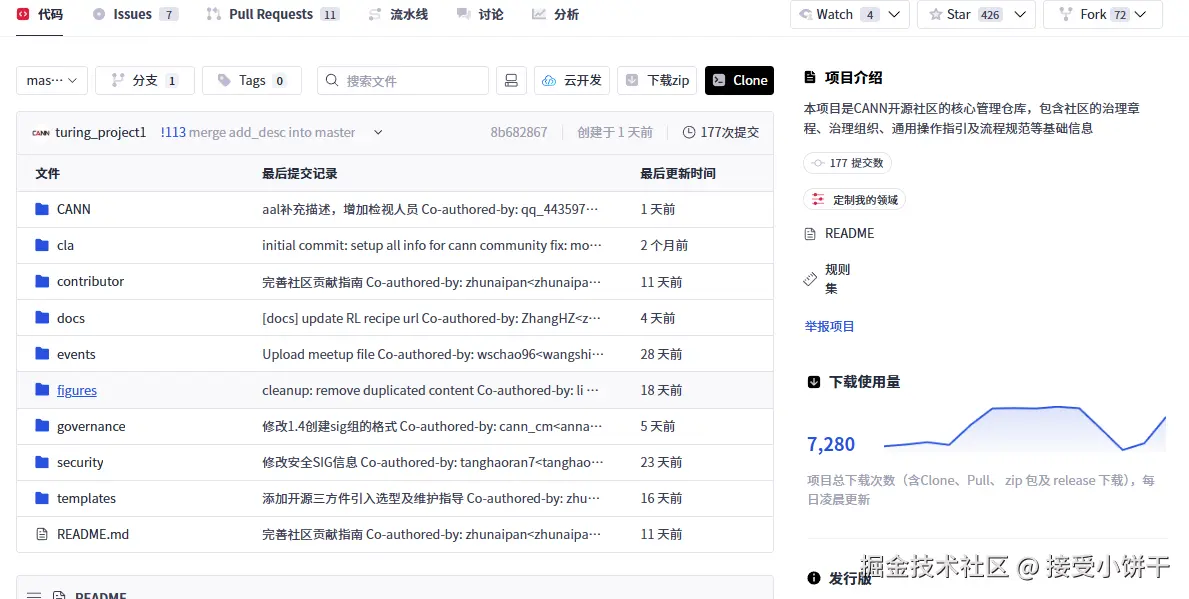Open the Issues tab
The height and width of the screenshot is (599, 1189).
click(x=135, y=14)
